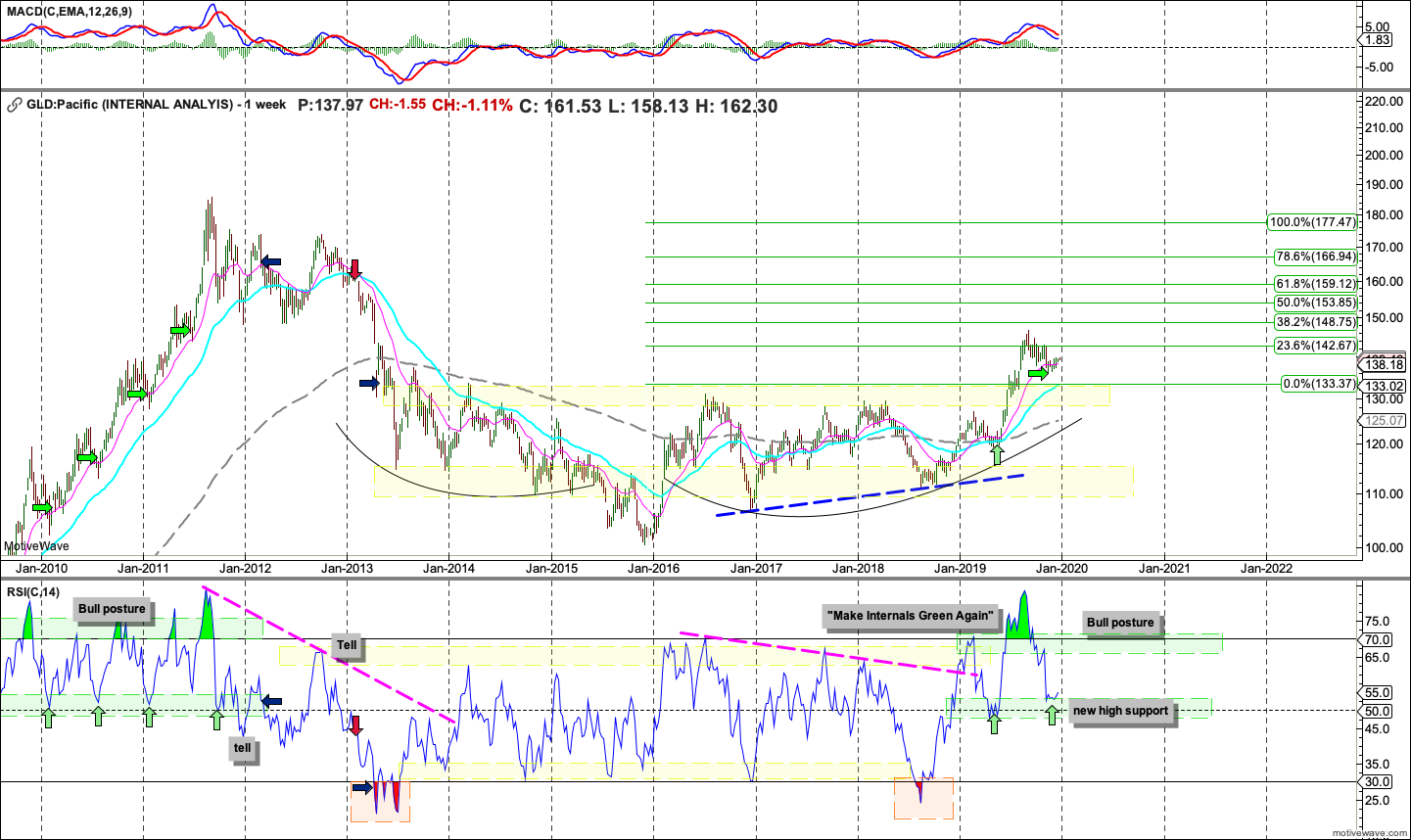1411x840 pixels.
Task: Select the 0.0%(133.37) Fibonacci label
Action: (x=1319, y=384)
